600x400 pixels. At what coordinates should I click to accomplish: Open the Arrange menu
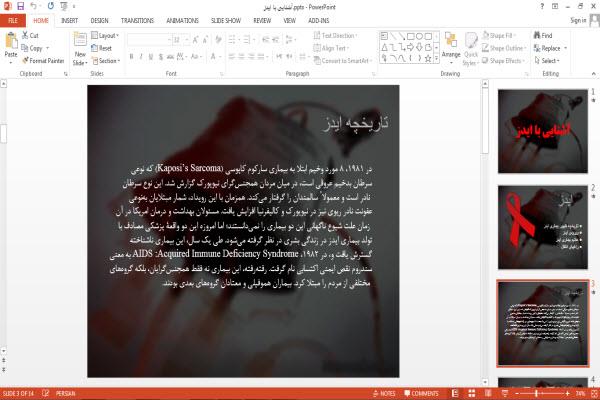[451, 48]
